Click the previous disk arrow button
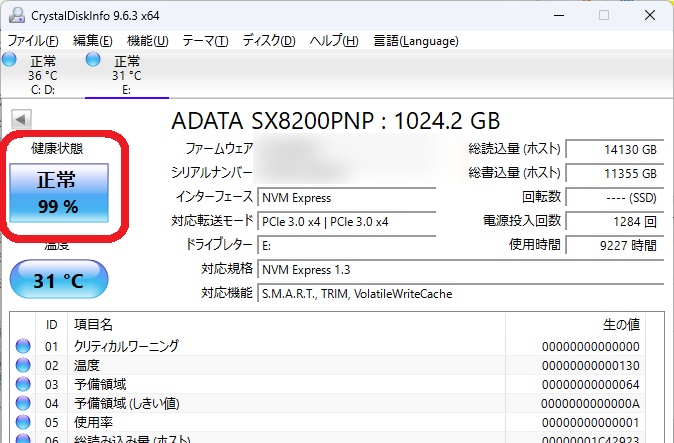Viewport: 674px width, 443px height. (x=21, y=119)
